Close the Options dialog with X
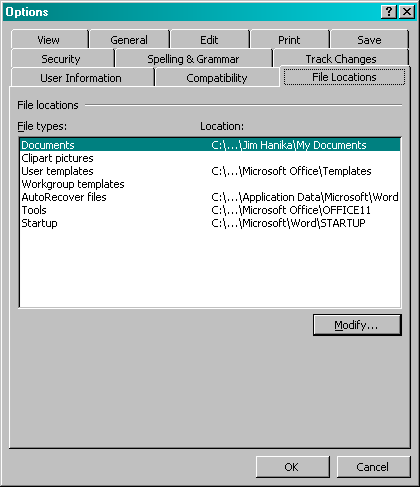The width and height of the screenshot is (420, 487). pos(407,12)
